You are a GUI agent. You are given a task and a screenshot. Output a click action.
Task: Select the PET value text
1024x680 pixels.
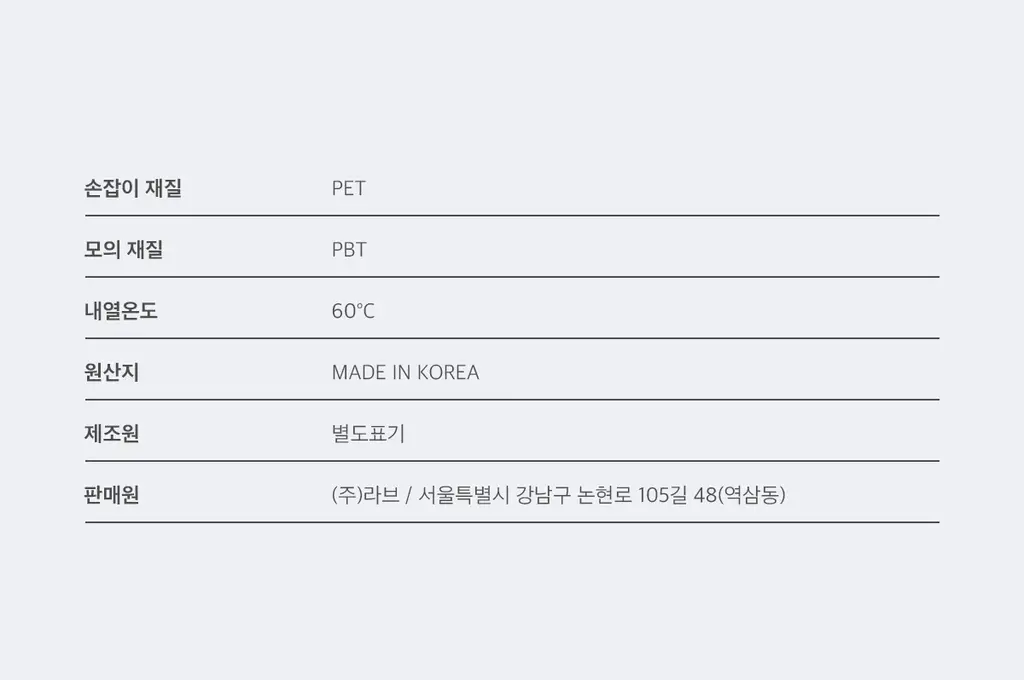click(x=349, y=188)
